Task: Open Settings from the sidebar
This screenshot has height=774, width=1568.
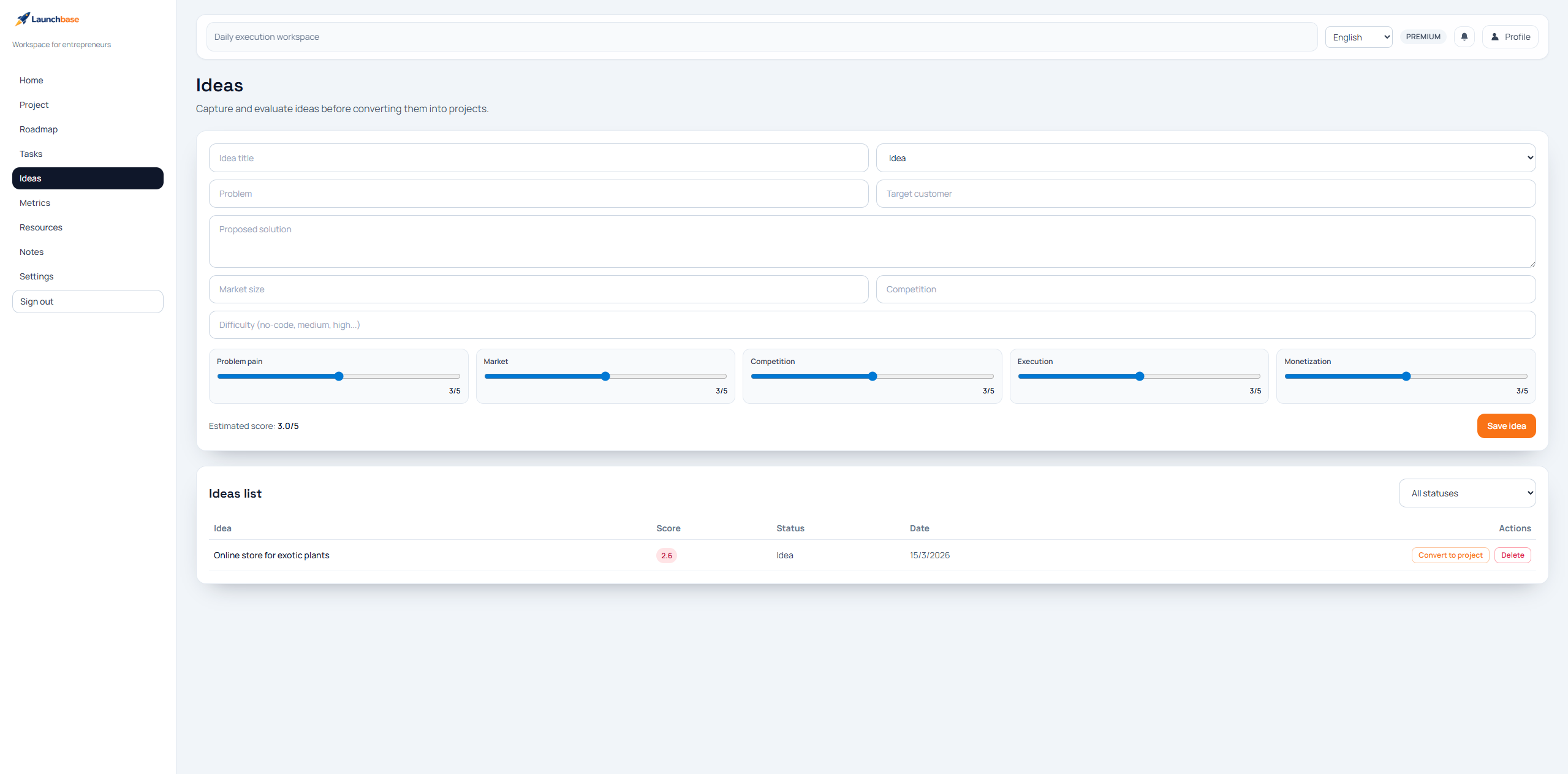Action: (x=36, y=276)
